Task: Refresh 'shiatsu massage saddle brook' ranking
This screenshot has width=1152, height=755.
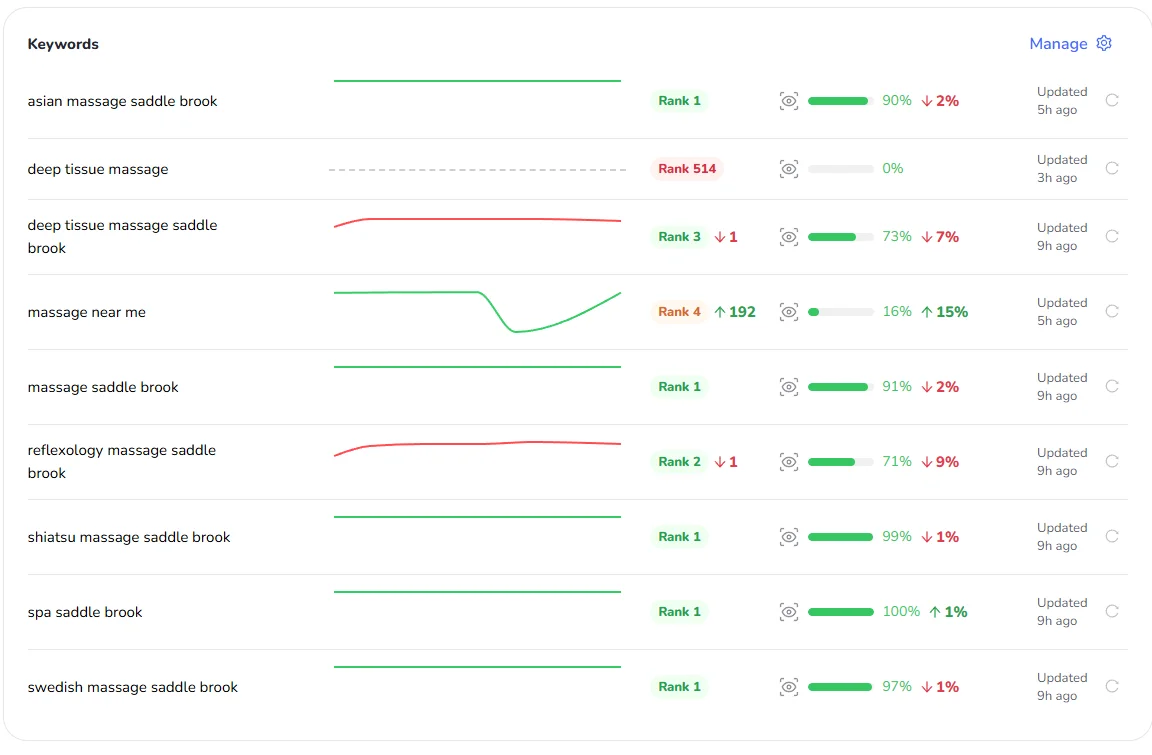Action: click(1112, 536)
